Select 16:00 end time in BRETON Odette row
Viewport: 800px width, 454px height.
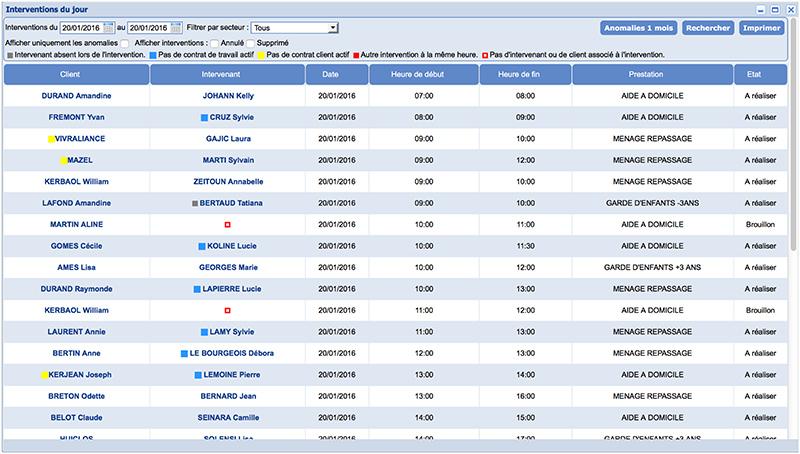click(x=526, y=396)
